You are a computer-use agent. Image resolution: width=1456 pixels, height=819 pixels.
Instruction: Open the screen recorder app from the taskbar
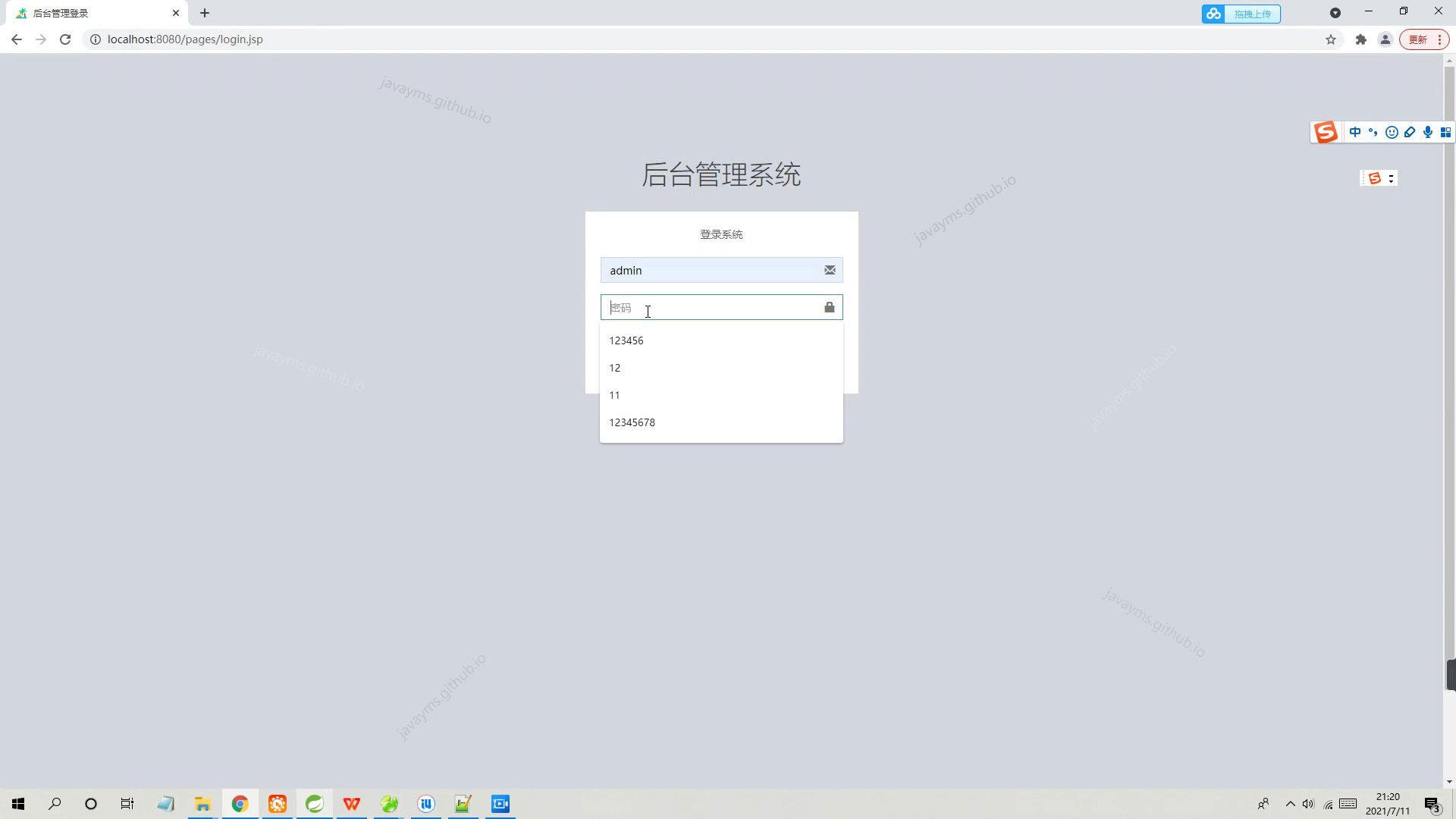pyautogui.click(x=500, y=803)
